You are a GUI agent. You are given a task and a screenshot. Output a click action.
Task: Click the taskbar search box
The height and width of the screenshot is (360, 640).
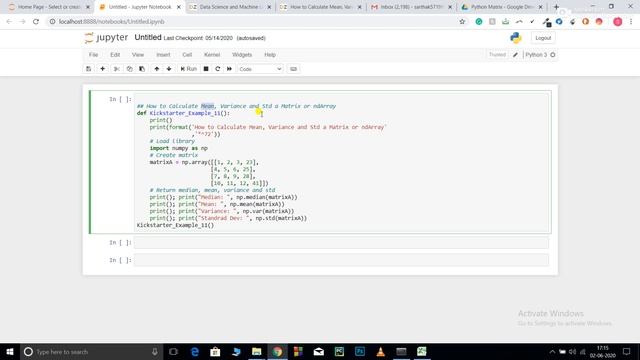[91, 351]
